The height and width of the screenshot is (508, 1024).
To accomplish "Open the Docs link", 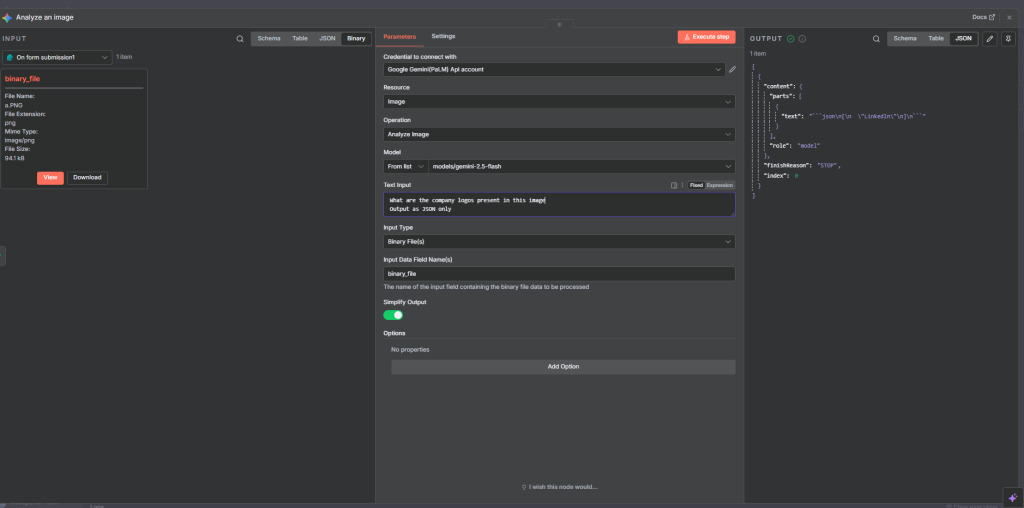I will [x=983, y=17].
